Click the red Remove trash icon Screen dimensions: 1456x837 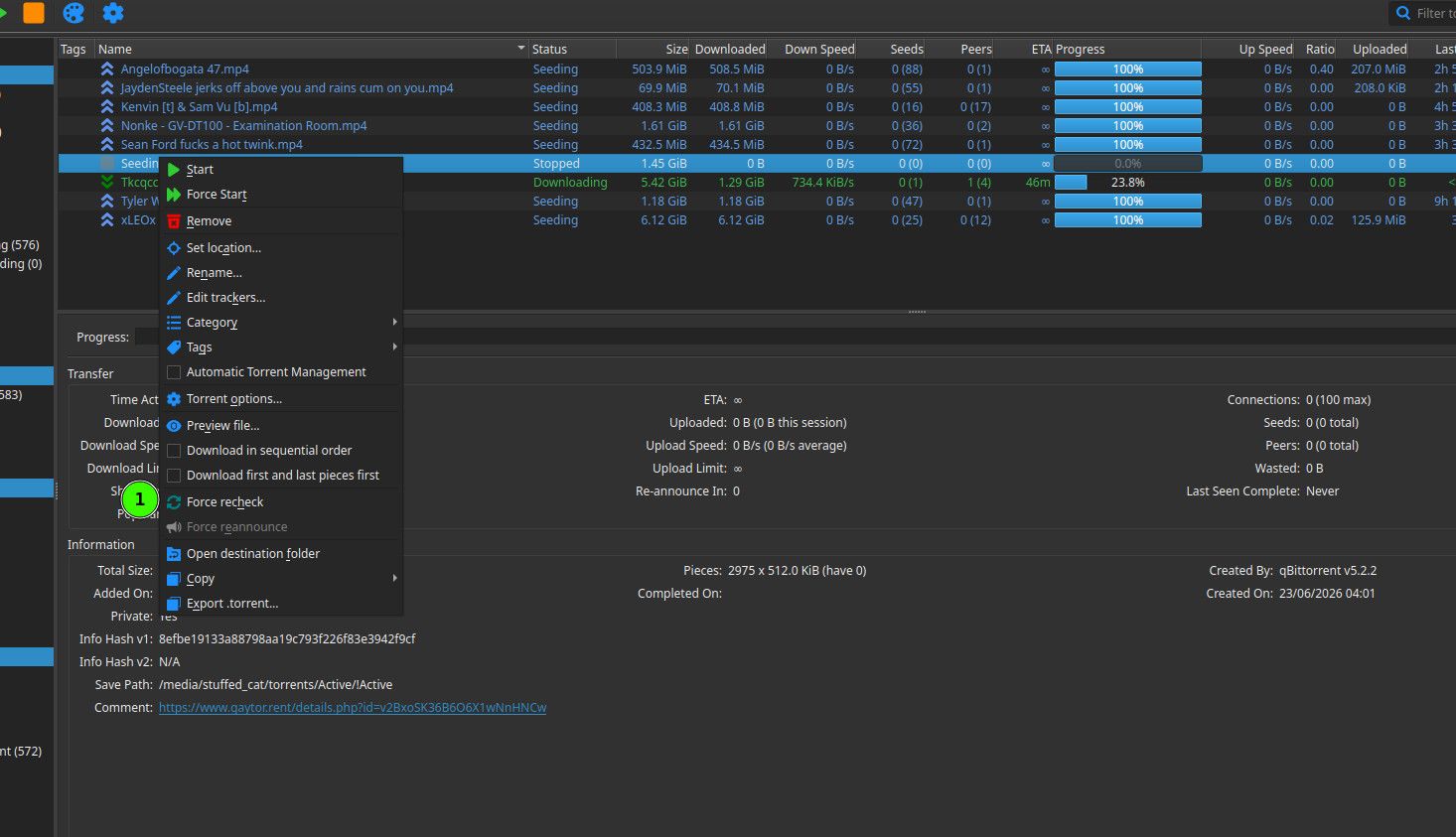point(174,221)
